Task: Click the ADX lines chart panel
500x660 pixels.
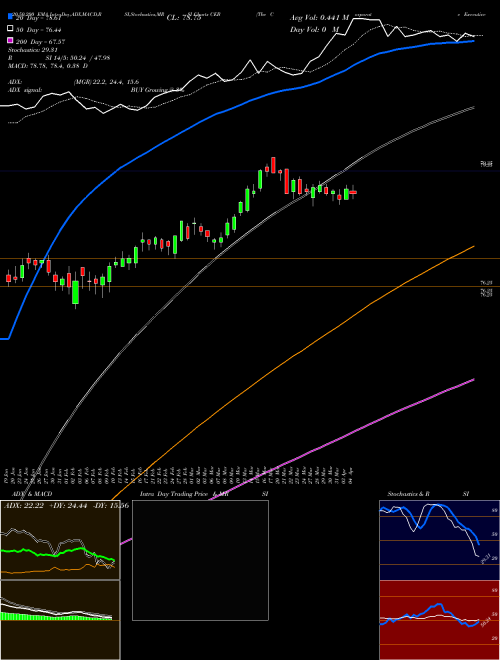Action: point(60,540)
